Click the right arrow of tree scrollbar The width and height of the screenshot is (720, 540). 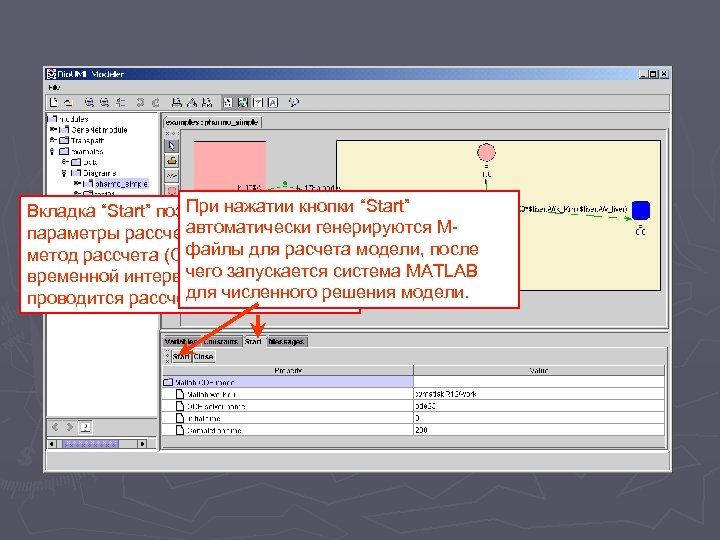pos(142,444)
